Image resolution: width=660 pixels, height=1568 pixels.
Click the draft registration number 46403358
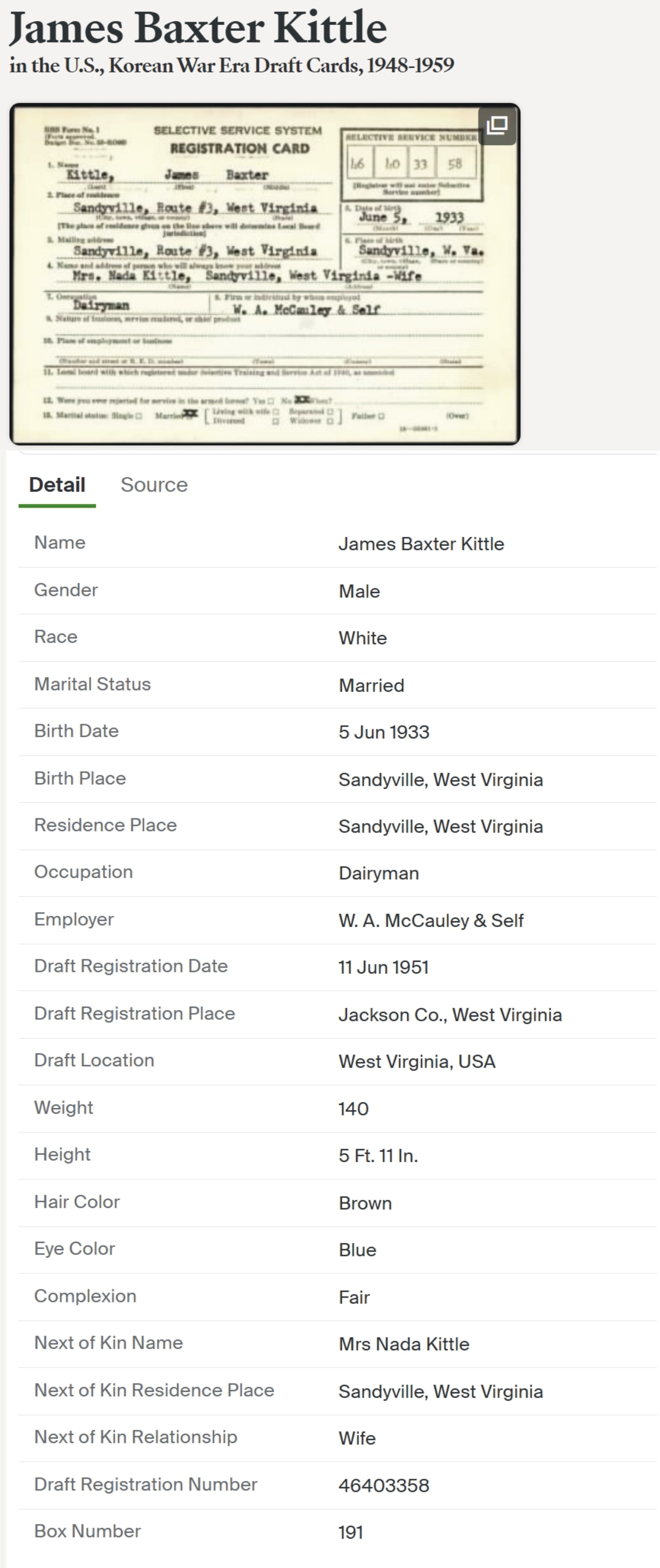coord(384,1485)
